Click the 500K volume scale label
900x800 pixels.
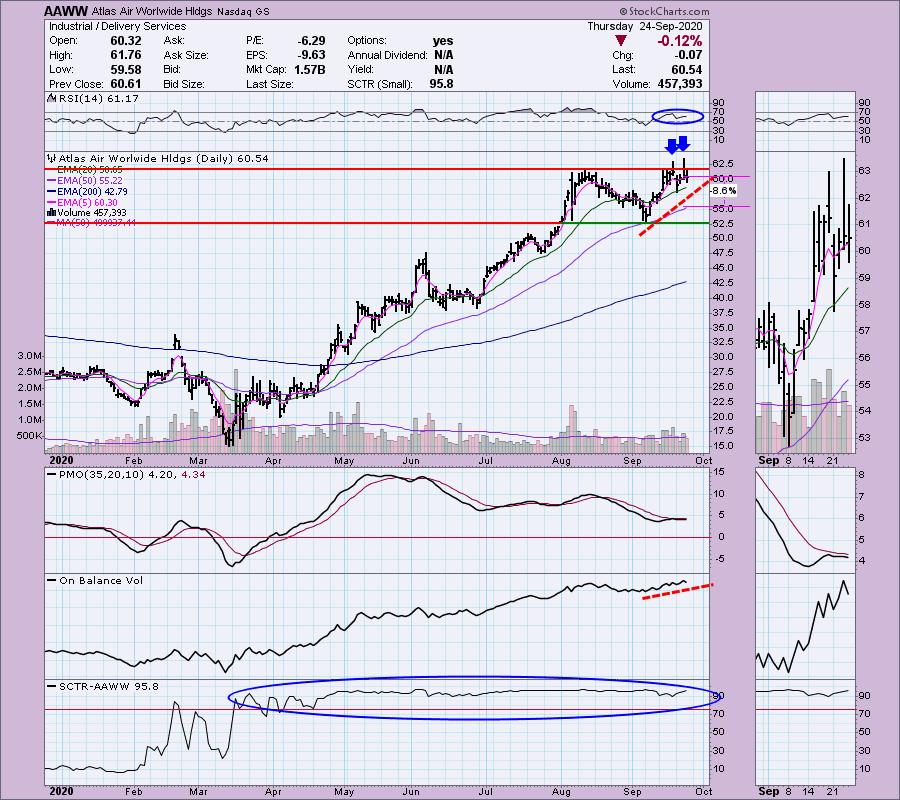click(x=30, y=436)
